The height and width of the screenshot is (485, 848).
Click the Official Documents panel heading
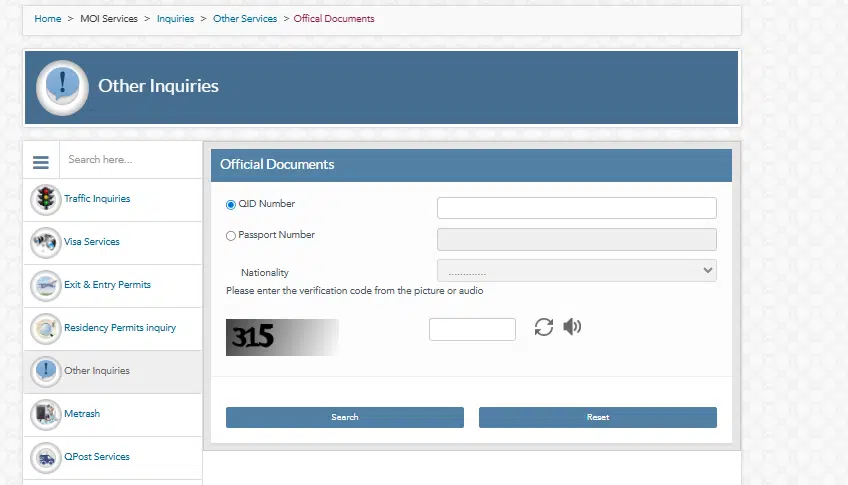point(277,164)
